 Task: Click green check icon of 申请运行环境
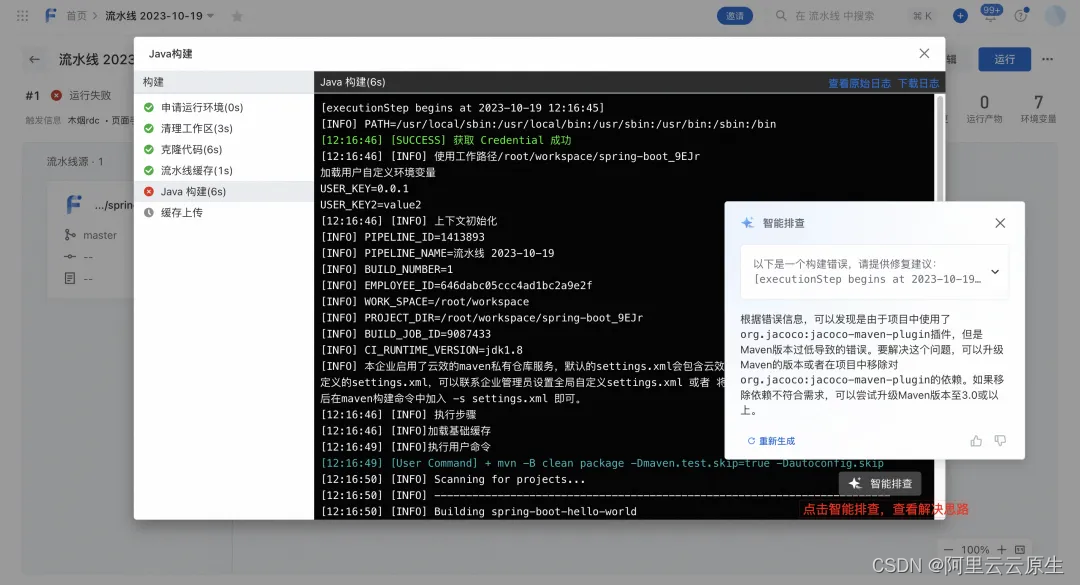point(148,107)
